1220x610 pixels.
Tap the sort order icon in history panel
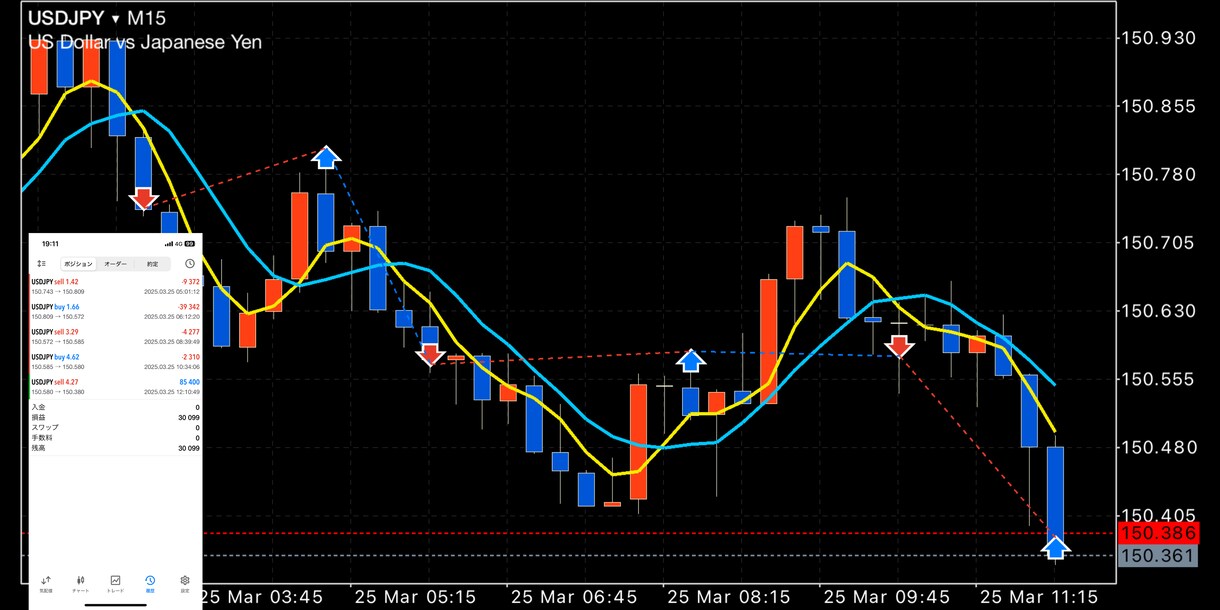click(41, 263)
